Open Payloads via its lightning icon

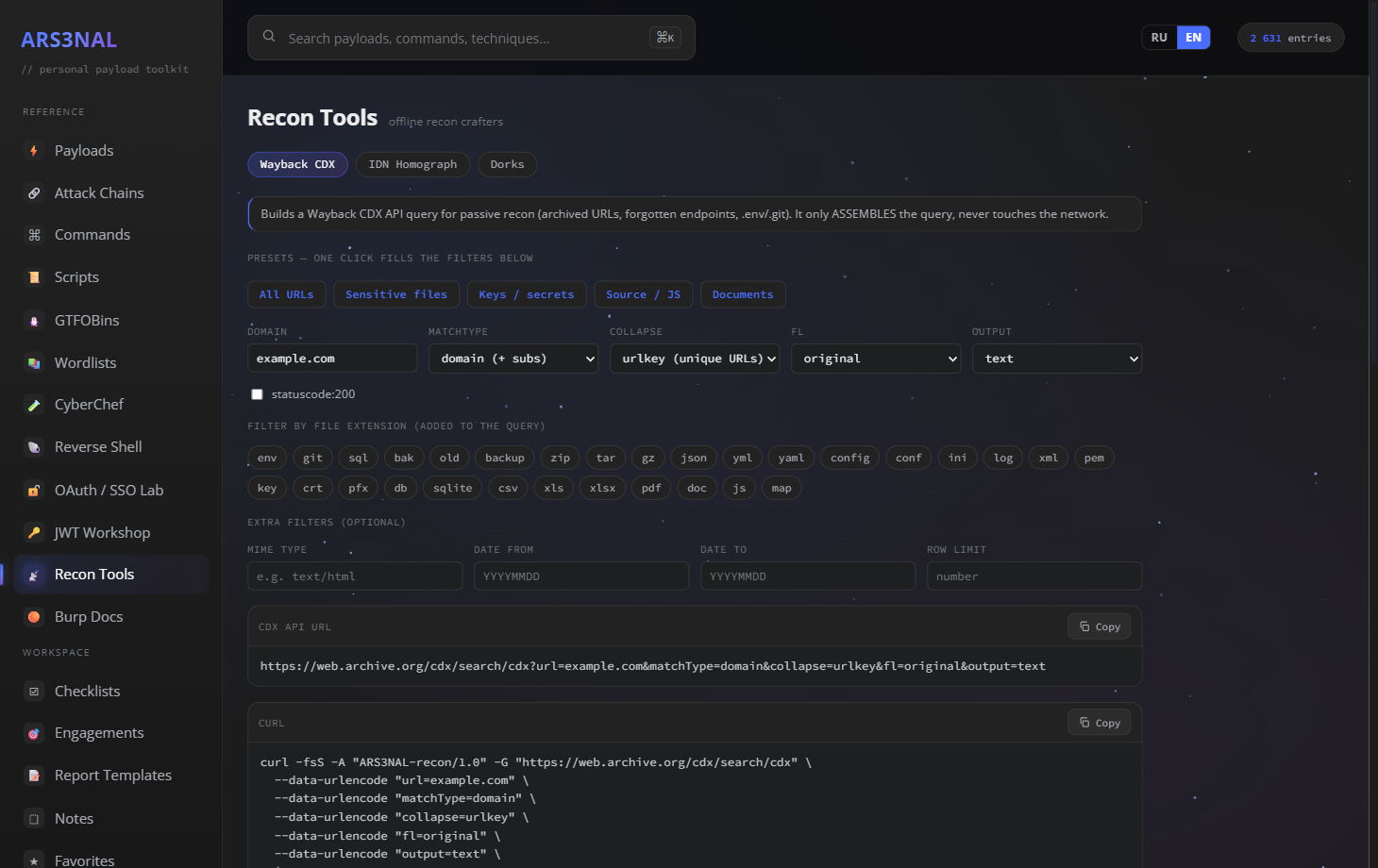34,151
